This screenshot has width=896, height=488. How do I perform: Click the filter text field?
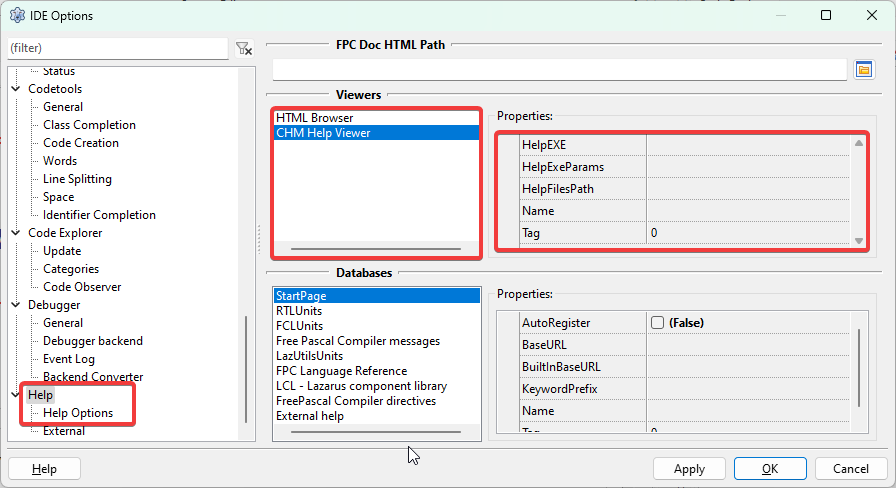117,48
